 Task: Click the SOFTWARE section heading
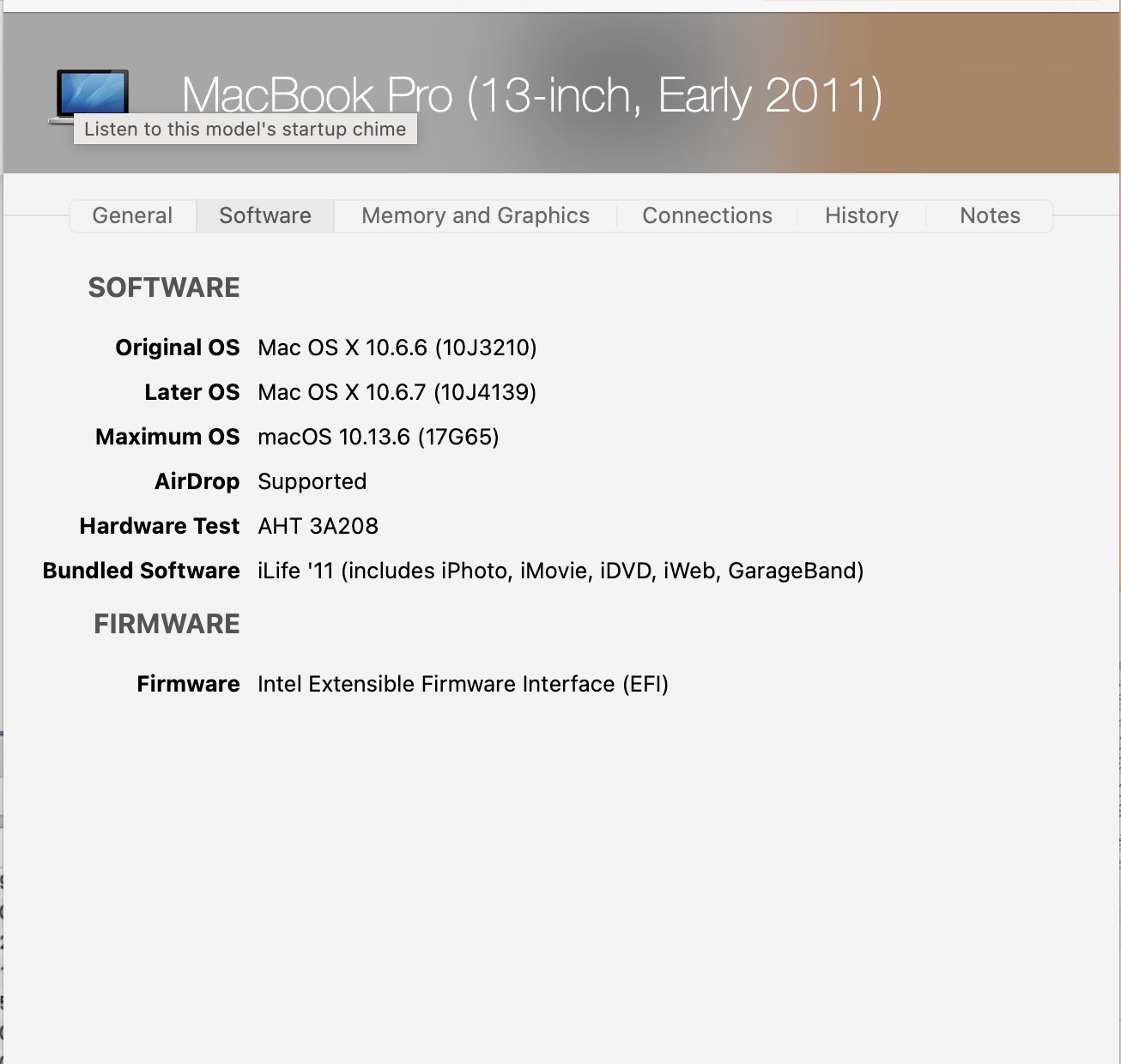(164, 287)
